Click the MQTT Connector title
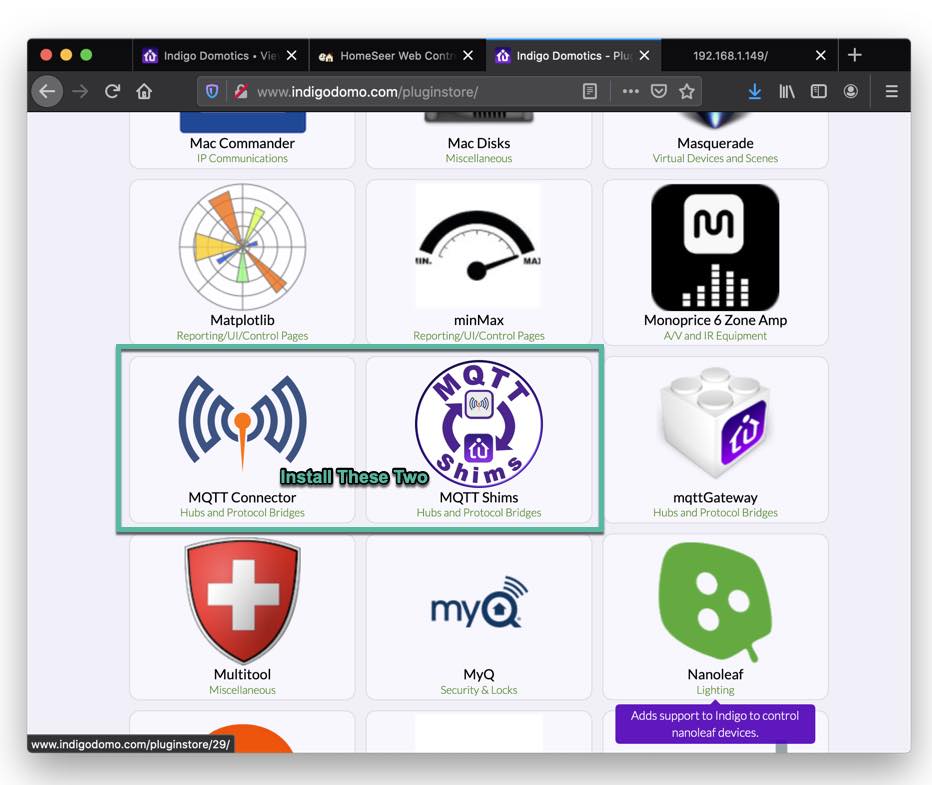 point(243,497)
